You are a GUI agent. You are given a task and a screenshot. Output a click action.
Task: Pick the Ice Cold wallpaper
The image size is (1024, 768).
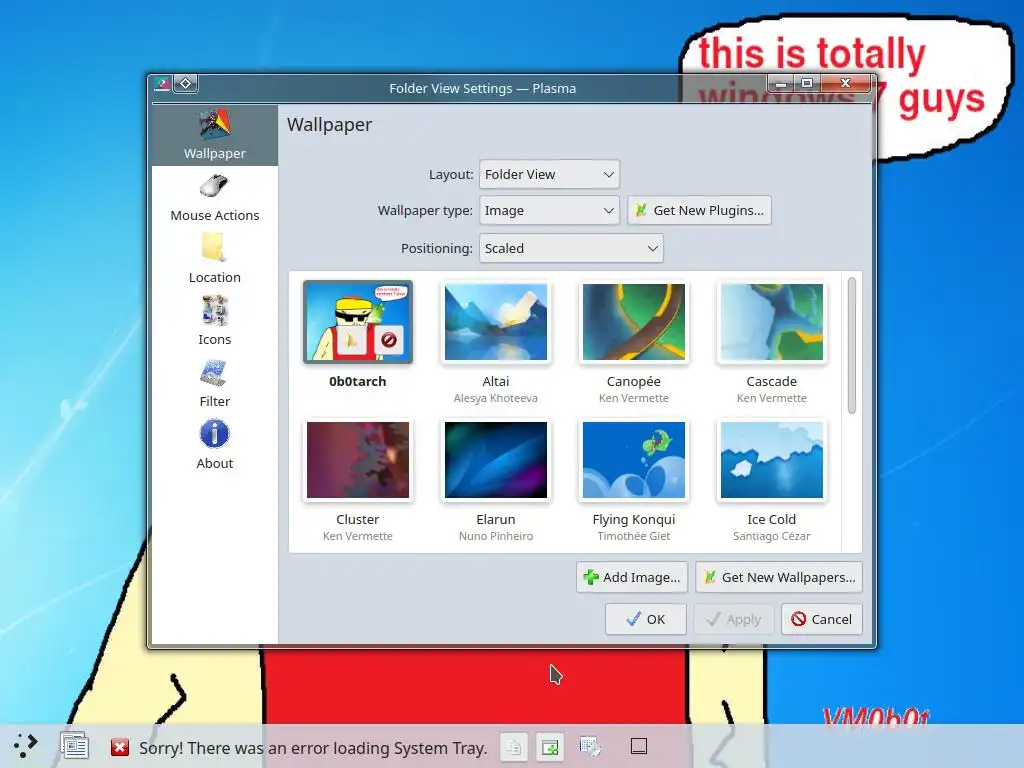click(x=771, y=460)
